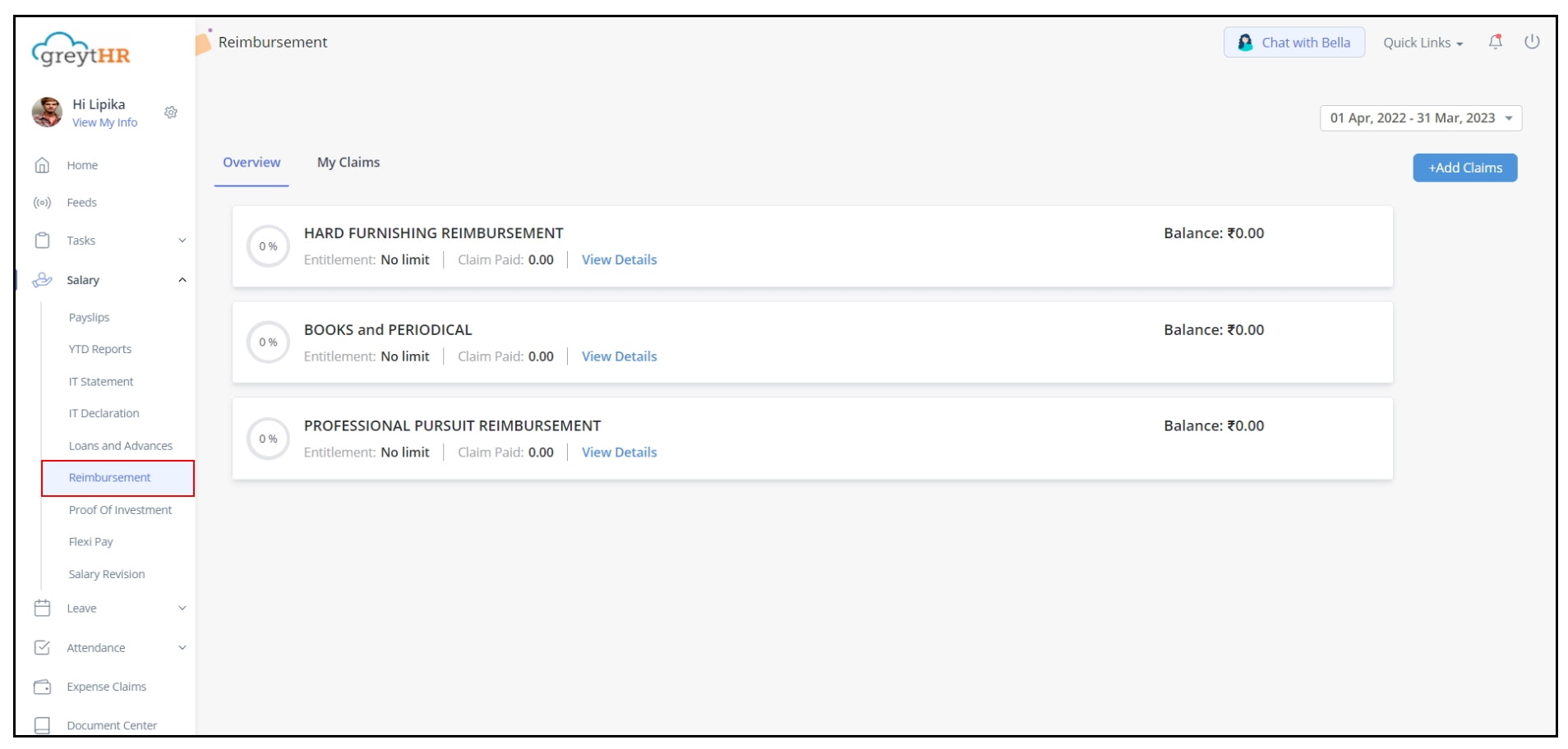Click the Salary hand-coin icon
The image size is (1568, 749).
(42, 280)
